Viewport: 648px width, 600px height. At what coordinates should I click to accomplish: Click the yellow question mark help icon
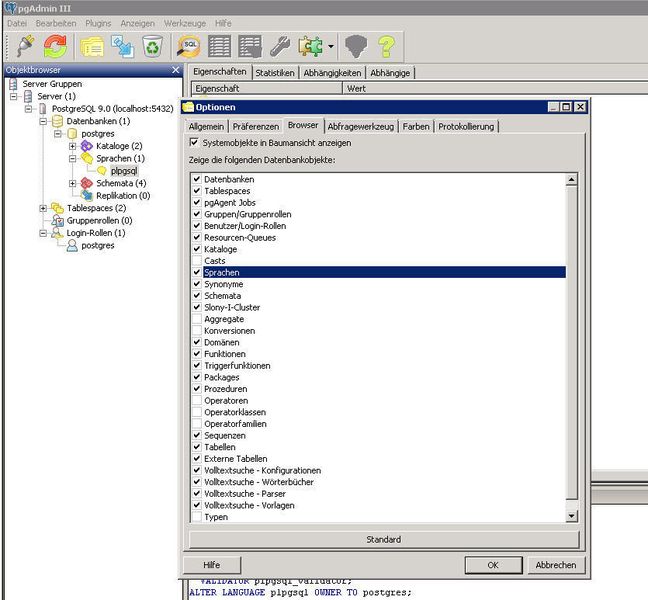[386, 46]
